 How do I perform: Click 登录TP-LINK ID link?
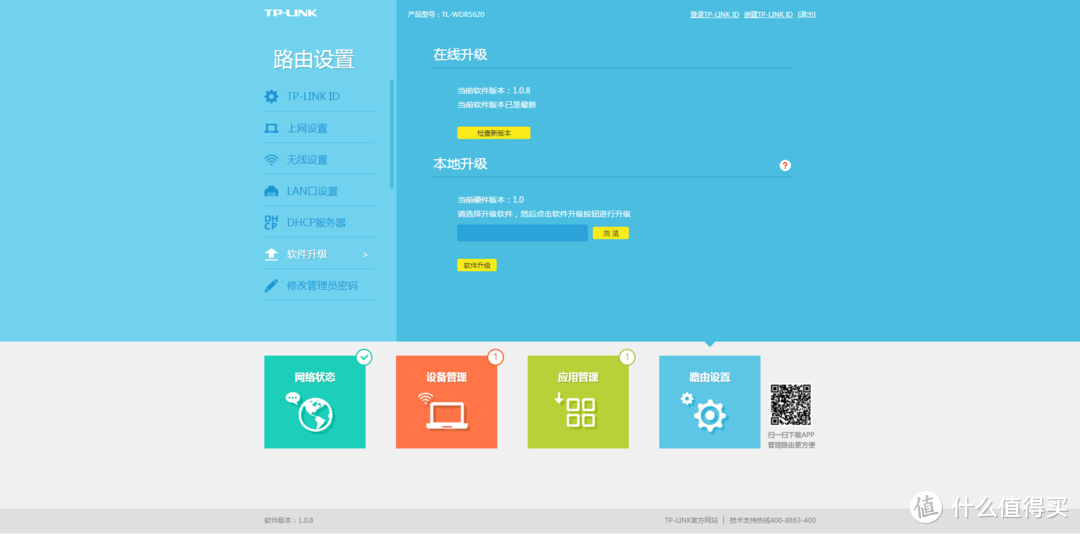714,14
